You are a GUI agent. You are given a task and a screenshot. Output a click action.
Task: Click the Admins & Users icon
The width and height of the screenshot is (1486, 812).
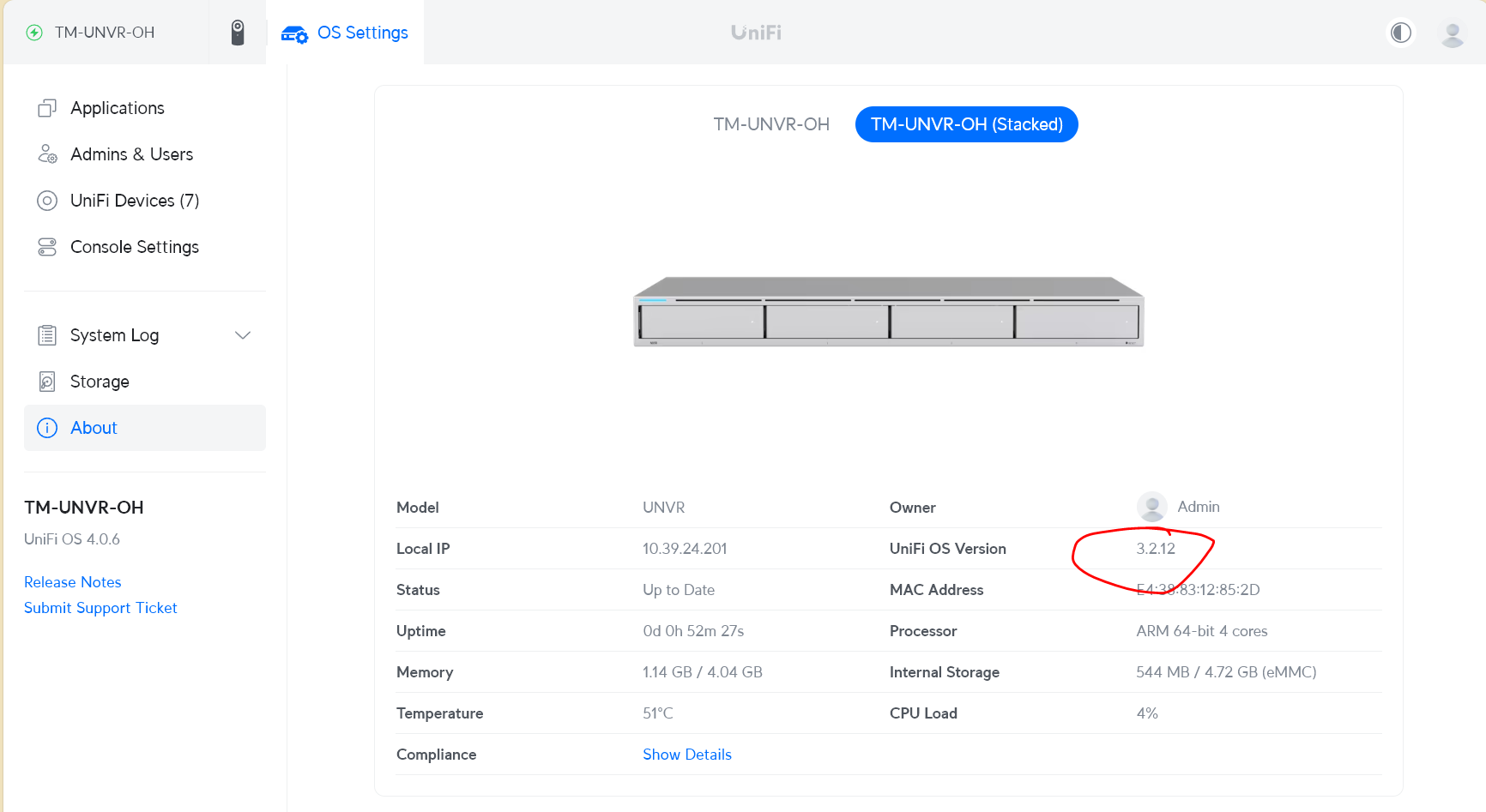point(47,154)
